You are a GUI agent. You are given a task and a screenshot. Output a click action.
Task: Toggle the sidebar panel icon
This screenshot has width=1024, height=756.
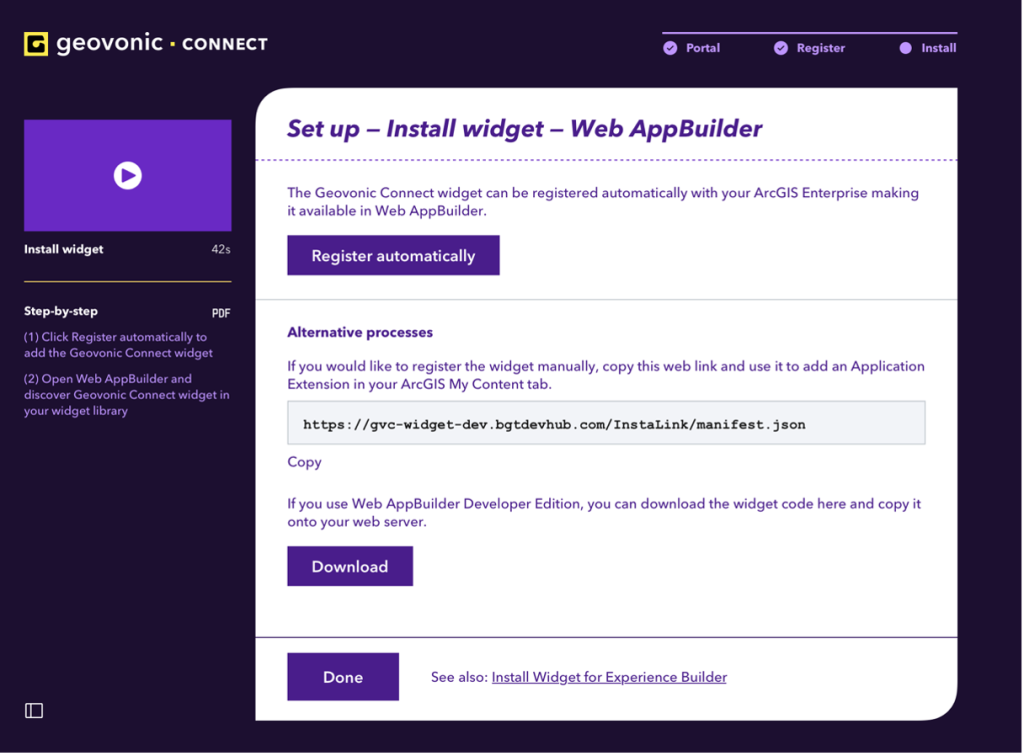click(34, 711)
